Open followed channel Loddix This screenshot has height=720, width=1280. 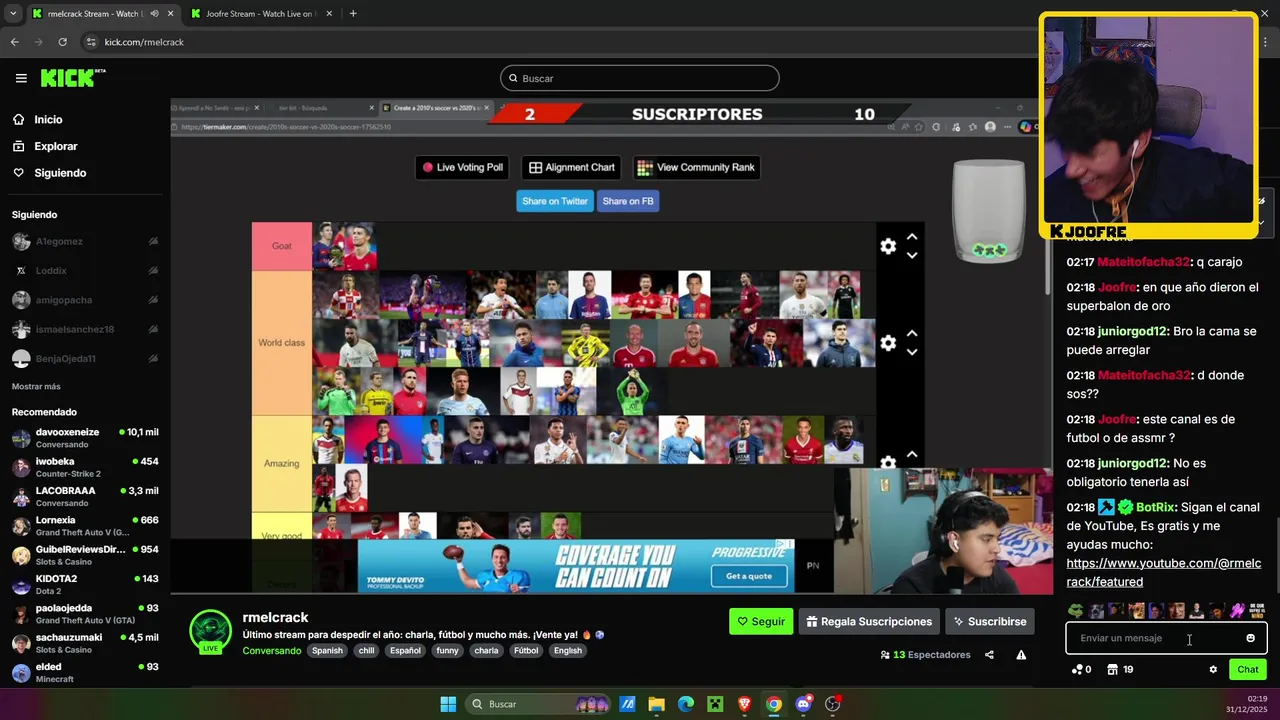coord(85,270)
